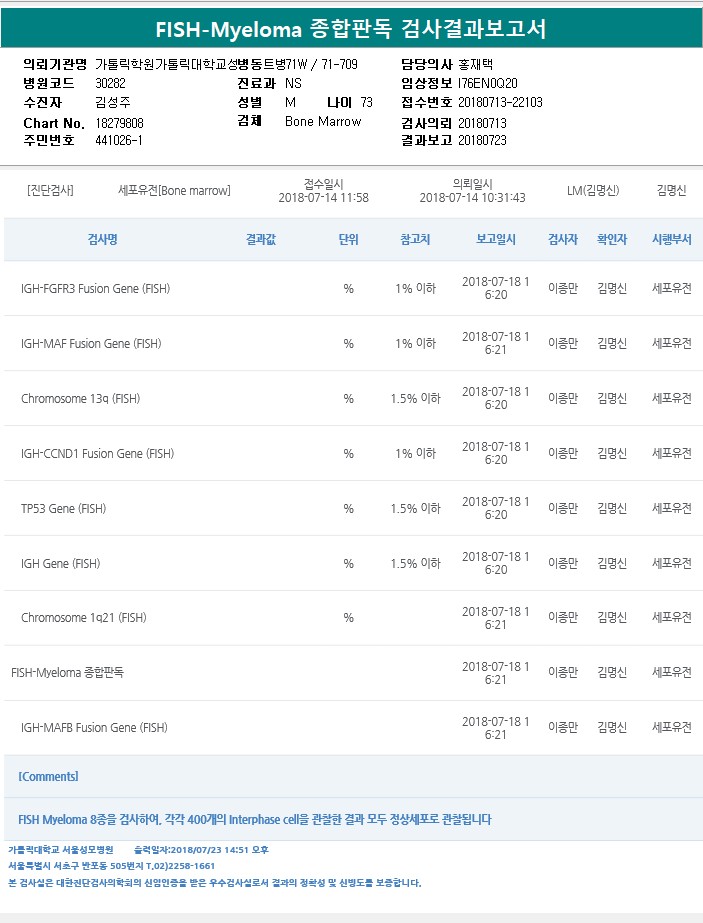Image resolution: width=703 pixels, height=923 pixels.
Task: Click the 시행부서 column header
Action: point(671,240)
